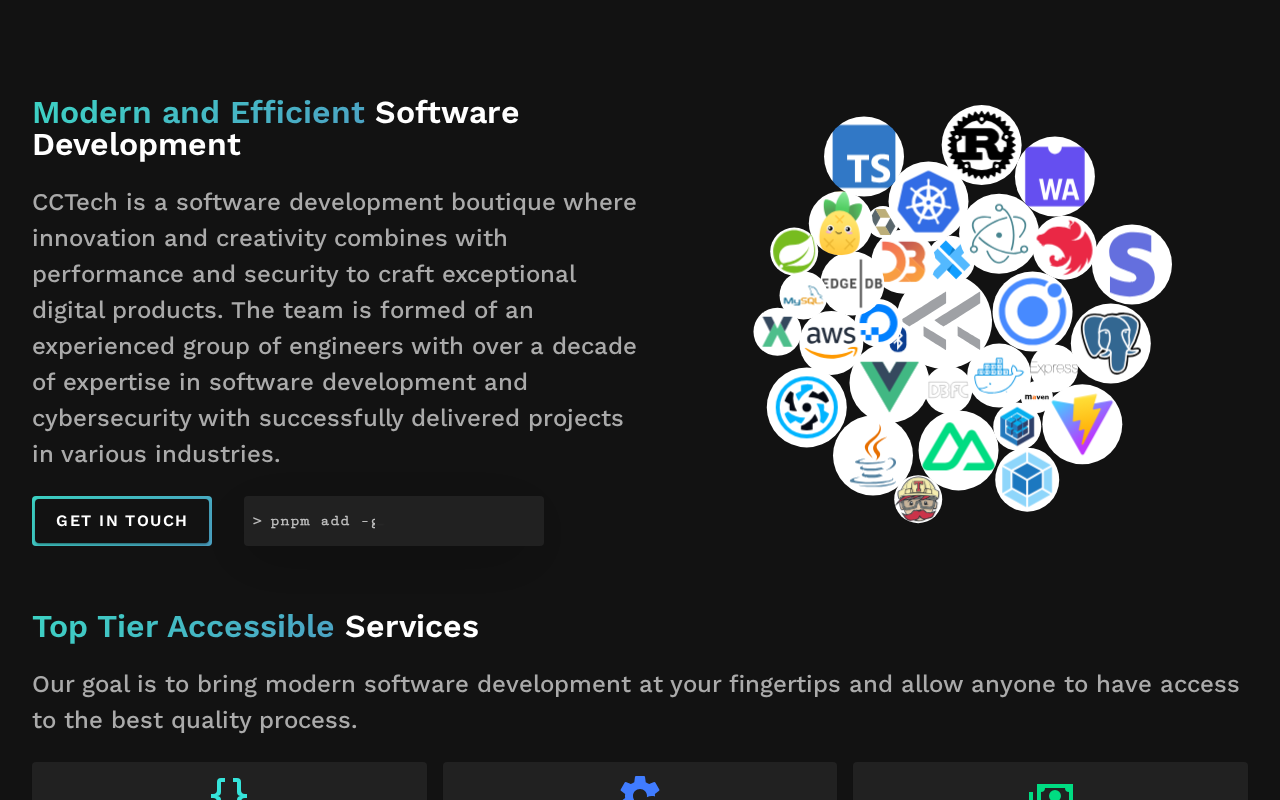The width and height of the screenshot is (1280, 800).
Task: Click the Webpack blue cube logo
Action: (x=1027, y=479)
